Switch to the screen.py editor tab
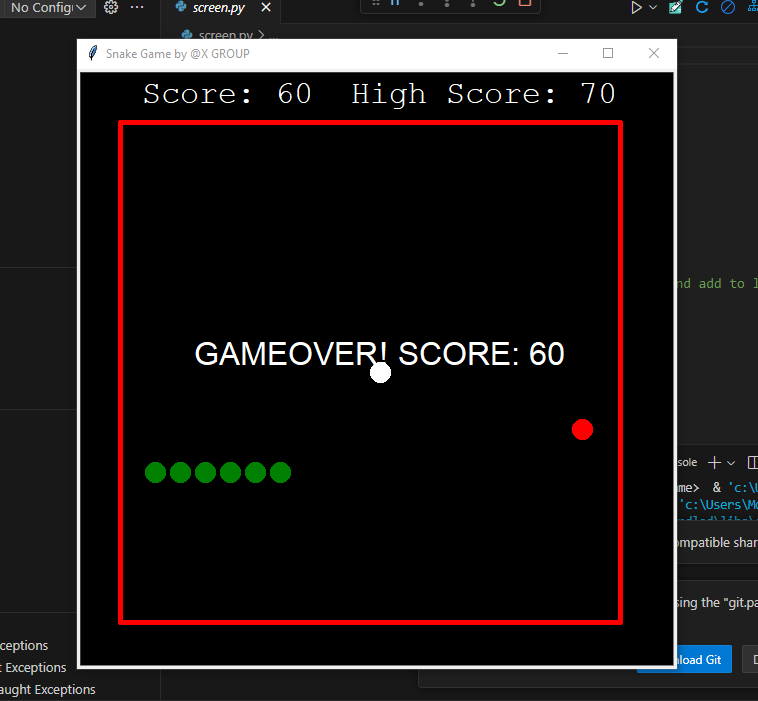 (x=218, y=8)
